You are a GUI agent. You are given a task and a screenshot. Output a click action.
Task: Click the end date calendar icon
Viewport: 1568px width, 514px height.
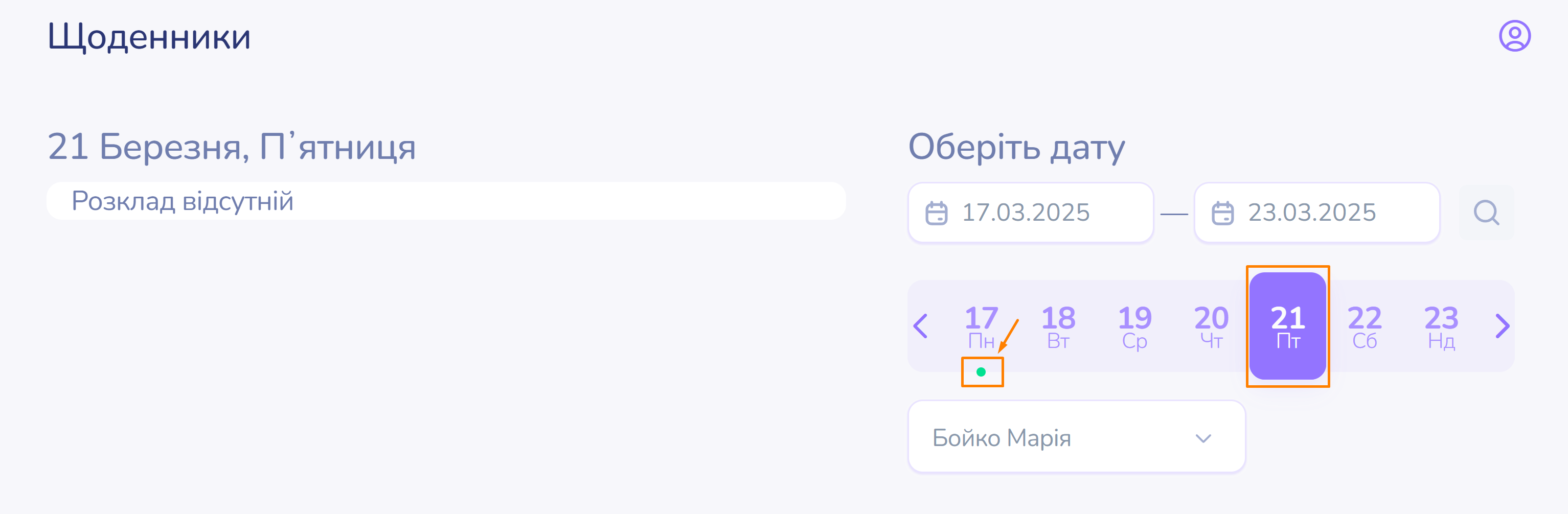(1222, 213)
